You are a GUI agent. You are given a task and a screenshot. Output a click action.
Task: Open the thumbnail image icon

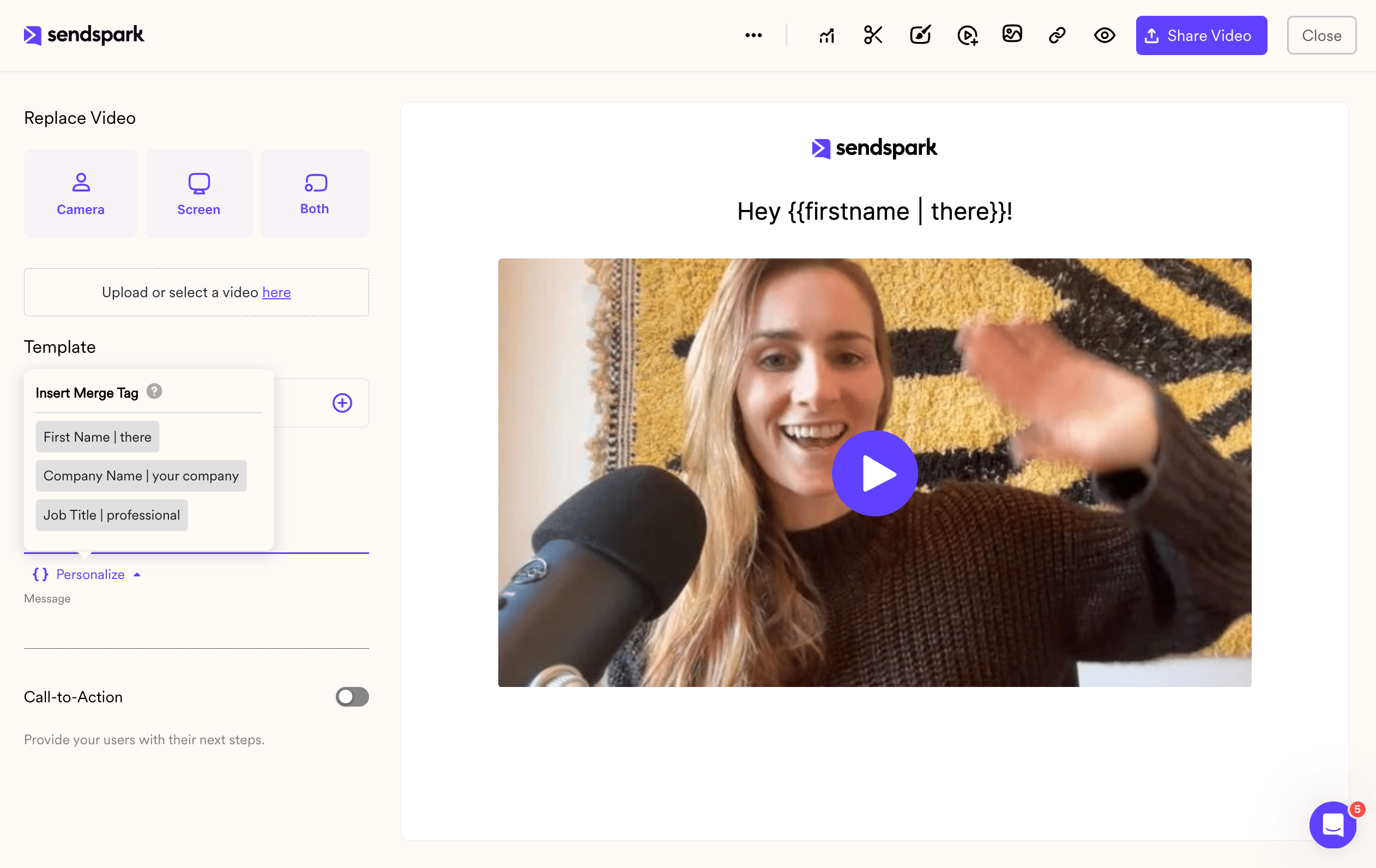(1012, 34)
